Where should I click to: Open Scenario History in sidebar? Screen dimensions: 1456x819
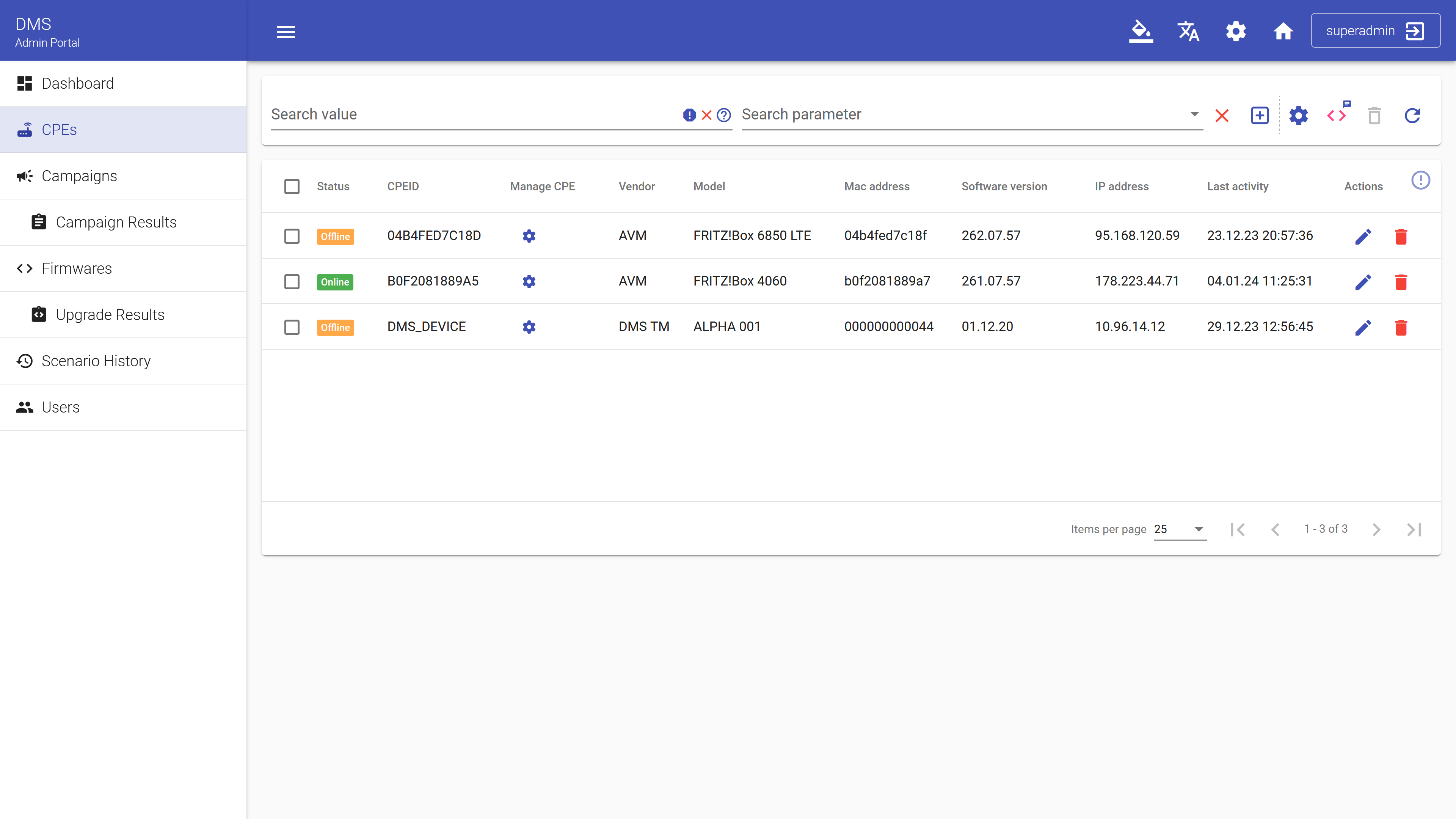96,361
